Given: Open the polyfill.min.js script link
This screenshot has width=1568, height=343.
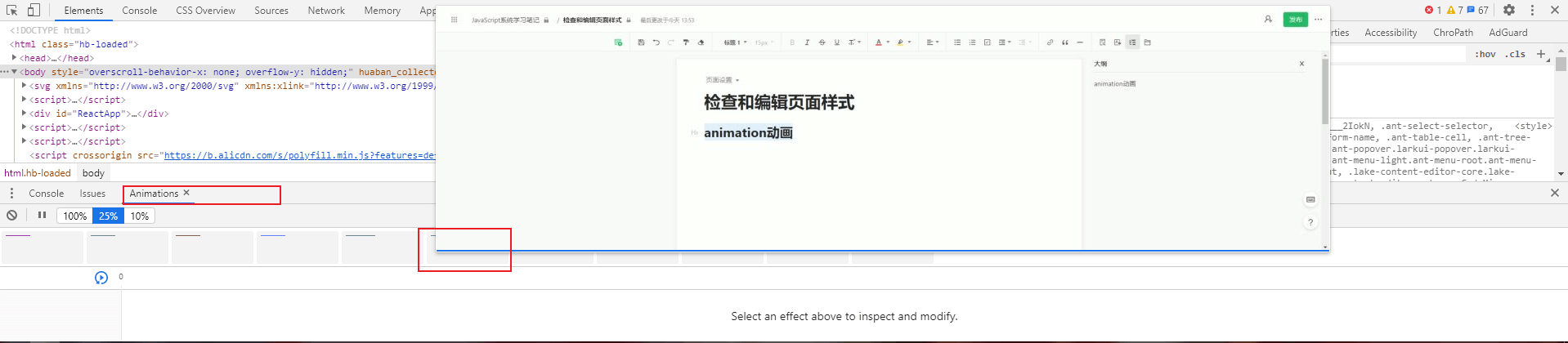Looking at the screenshot, I should (299, 155).
